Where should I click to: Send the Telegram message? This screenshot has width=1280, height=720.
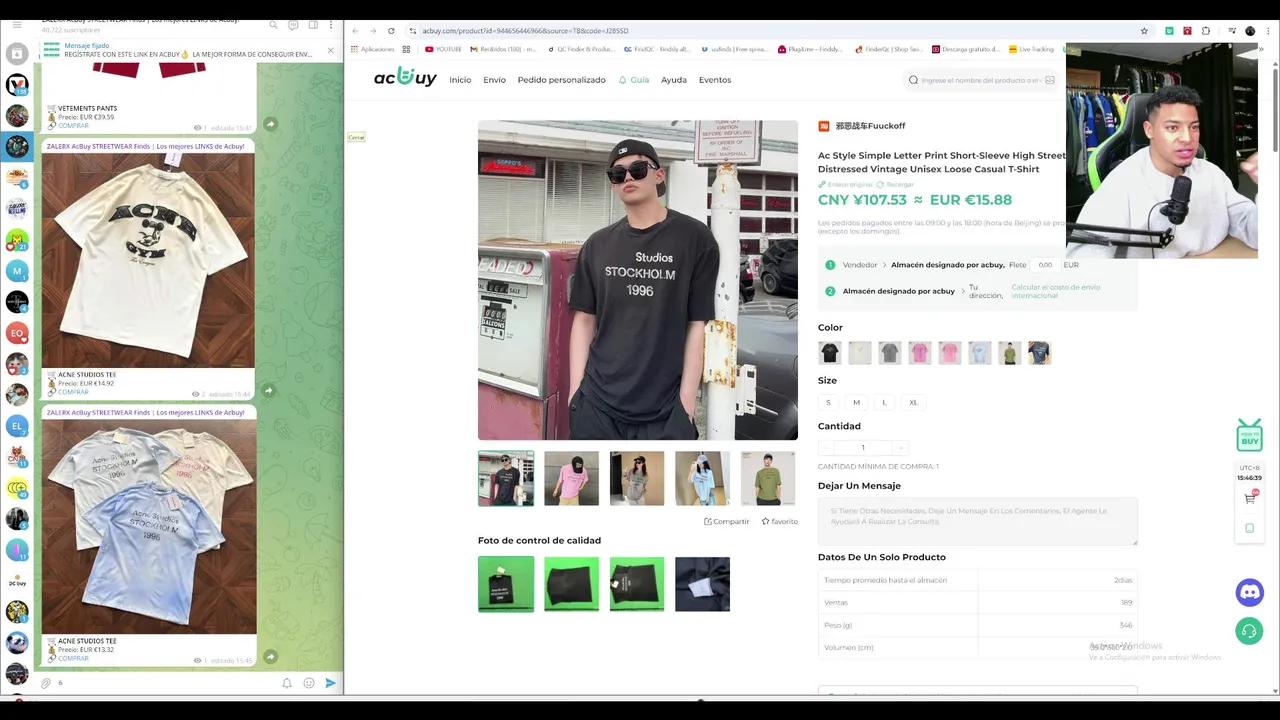pos(331,683)
